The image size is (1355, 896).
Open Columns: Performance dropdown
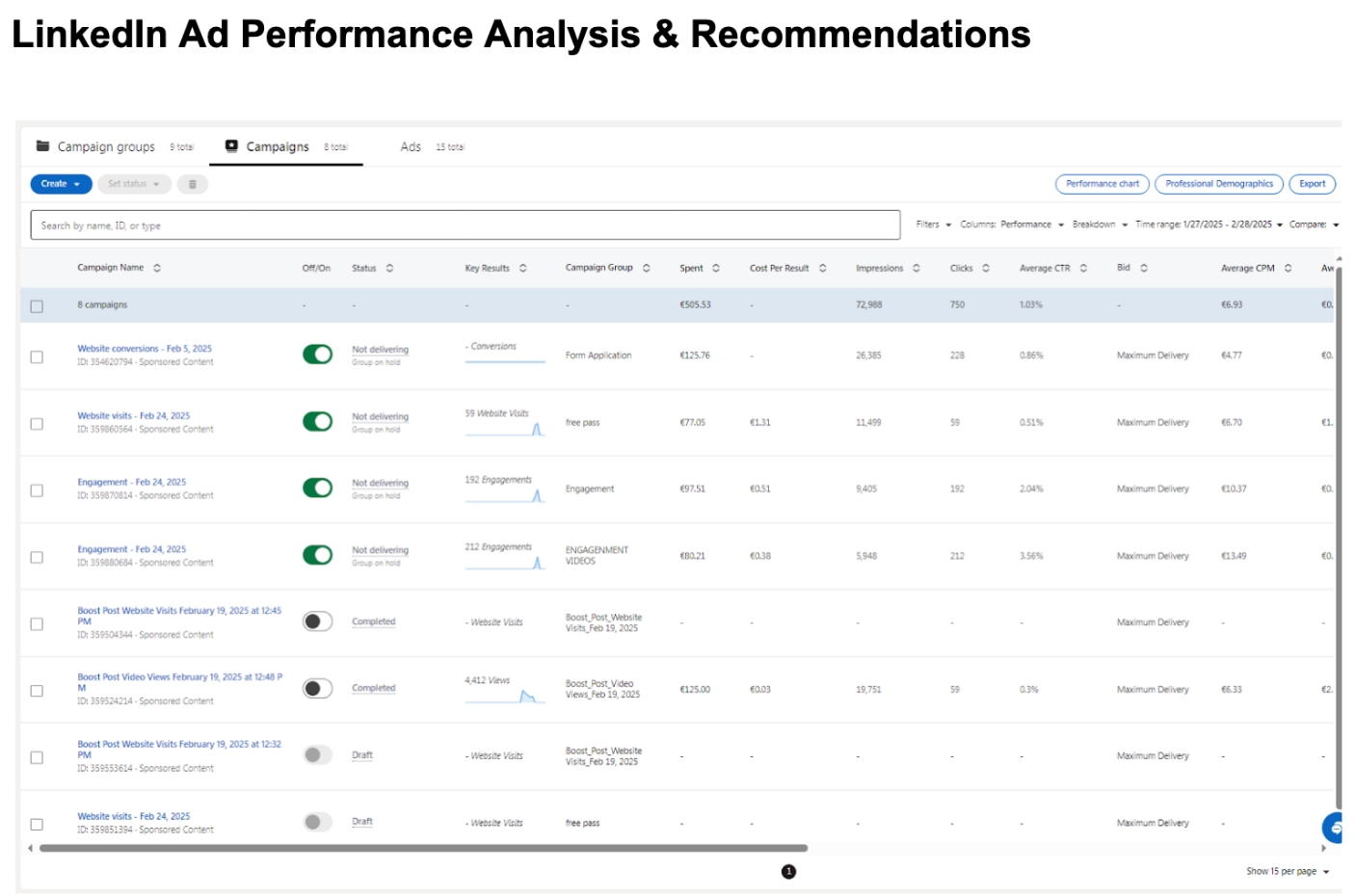tap(1011, 224)
